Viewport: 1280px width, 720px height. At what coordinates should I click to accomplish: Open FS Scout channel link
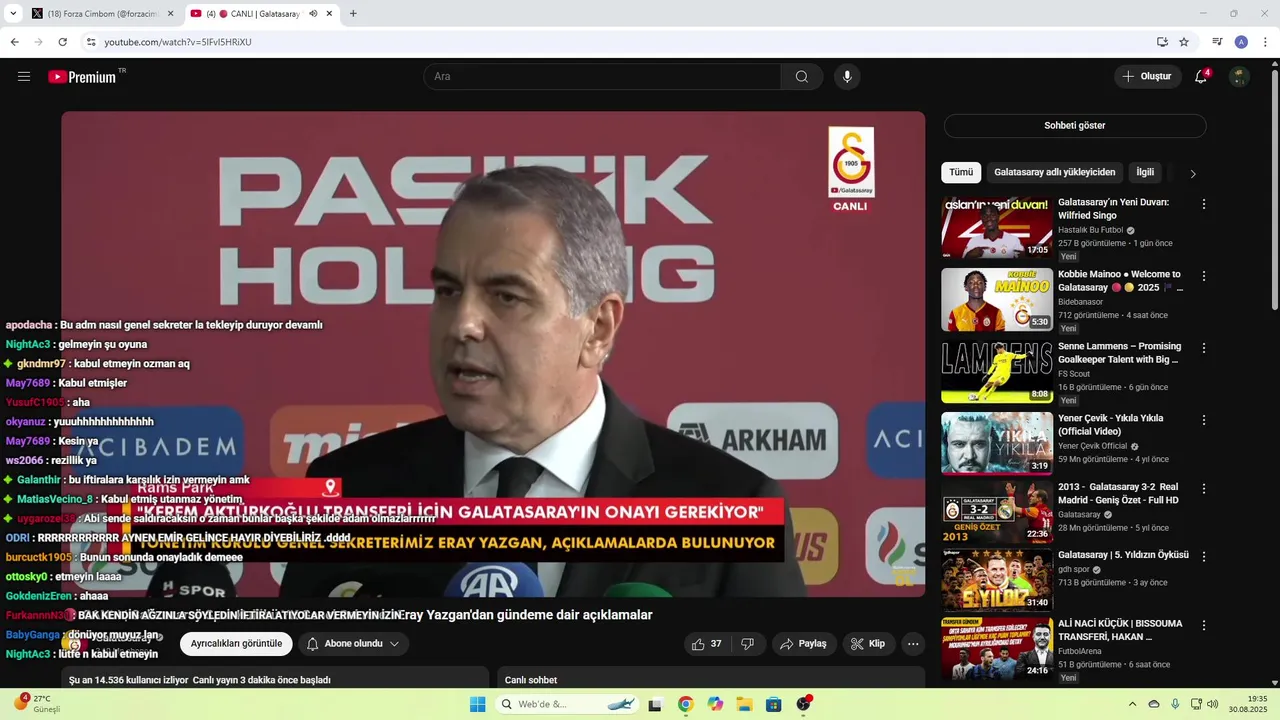[1074, 374]
